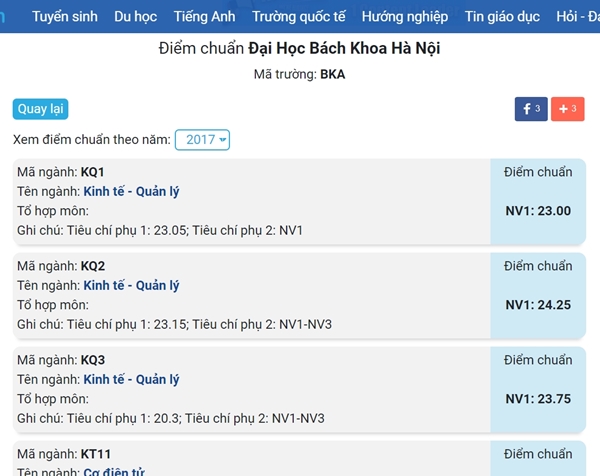Click the red plus share button
Image resolution: width=600 pixels, height=476 pixels.
click(567, 109)
